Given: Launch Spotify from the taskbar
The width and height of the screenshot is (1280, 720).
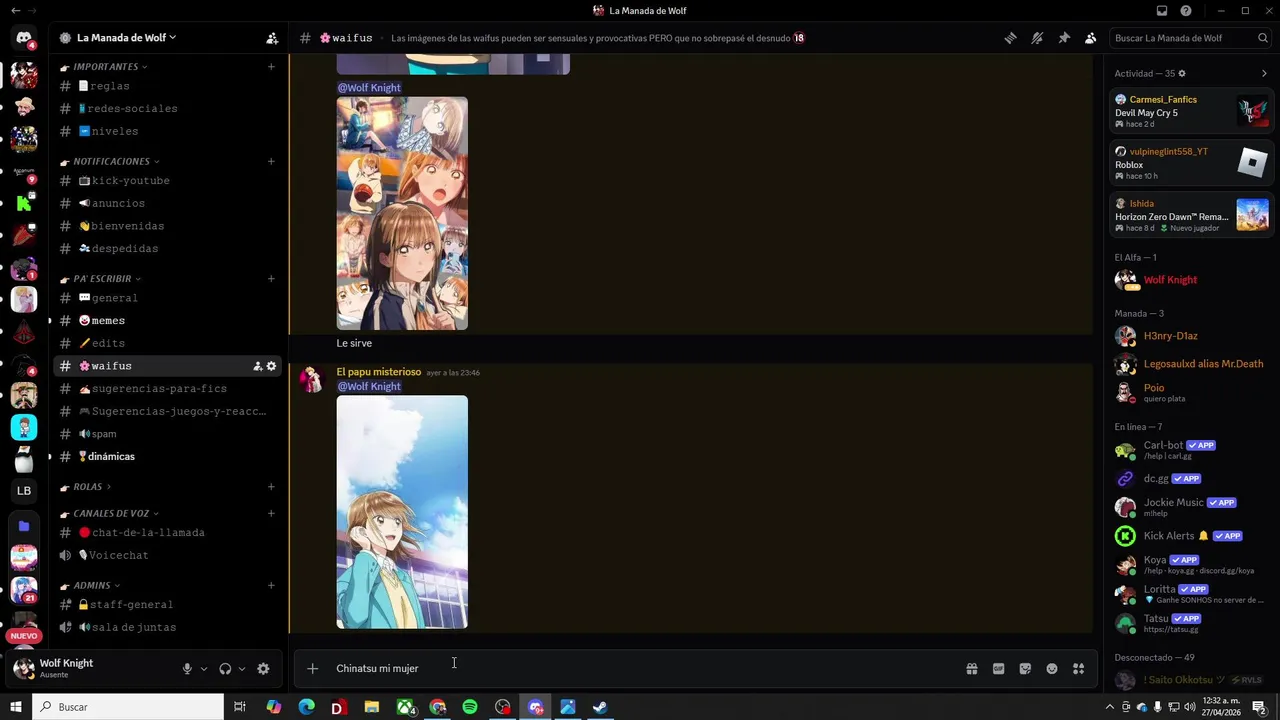Looking at the screenshot, I should click(470, 707).
